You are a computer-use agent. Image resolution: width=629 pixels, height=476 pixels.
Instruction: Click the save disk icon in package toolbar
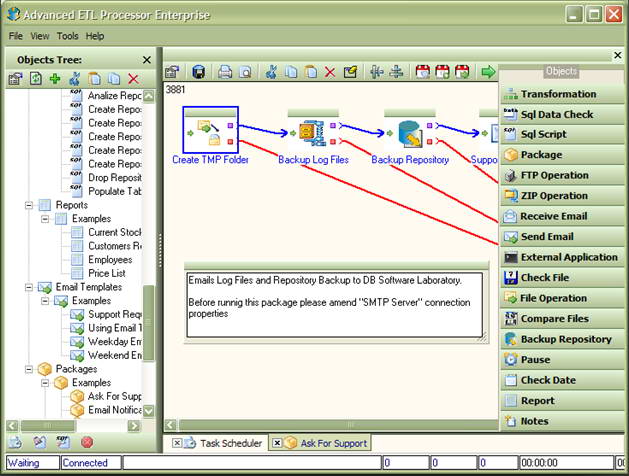(199, 72)
